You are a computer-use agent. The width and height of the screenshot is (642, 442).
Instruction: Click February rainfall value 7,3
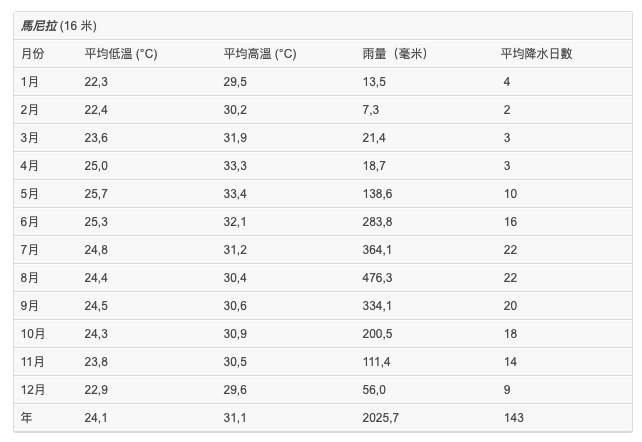[x=371, y=109]
